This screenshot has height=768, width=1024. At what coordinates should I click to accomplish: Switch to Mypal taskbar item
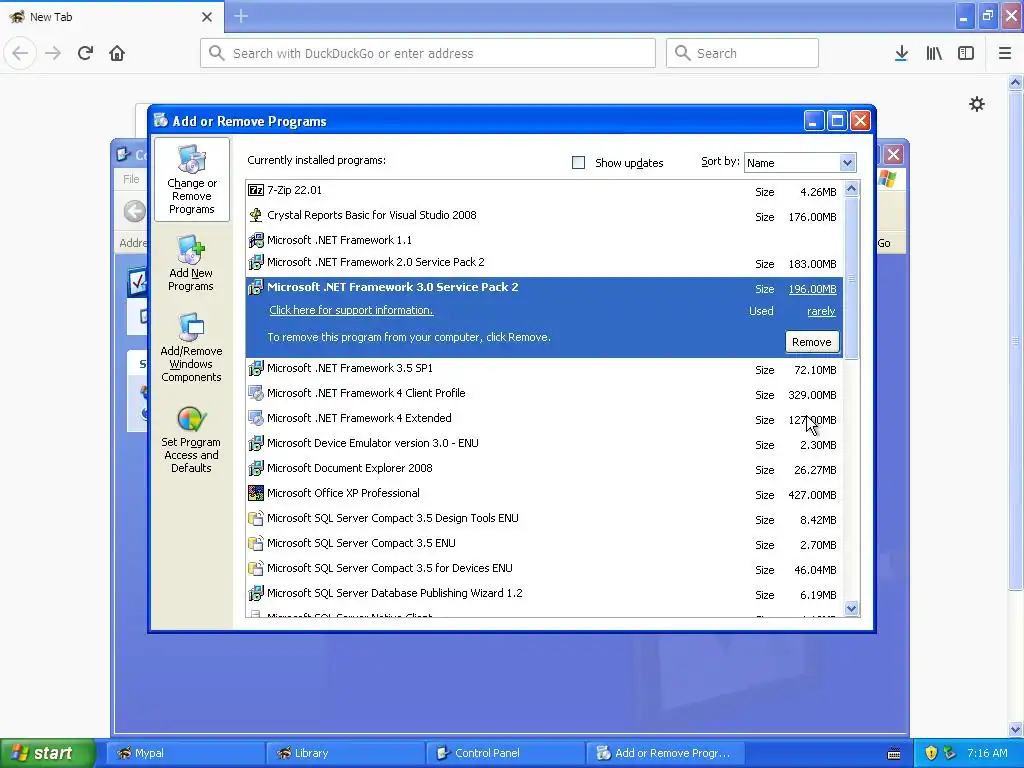pos(184,753)
